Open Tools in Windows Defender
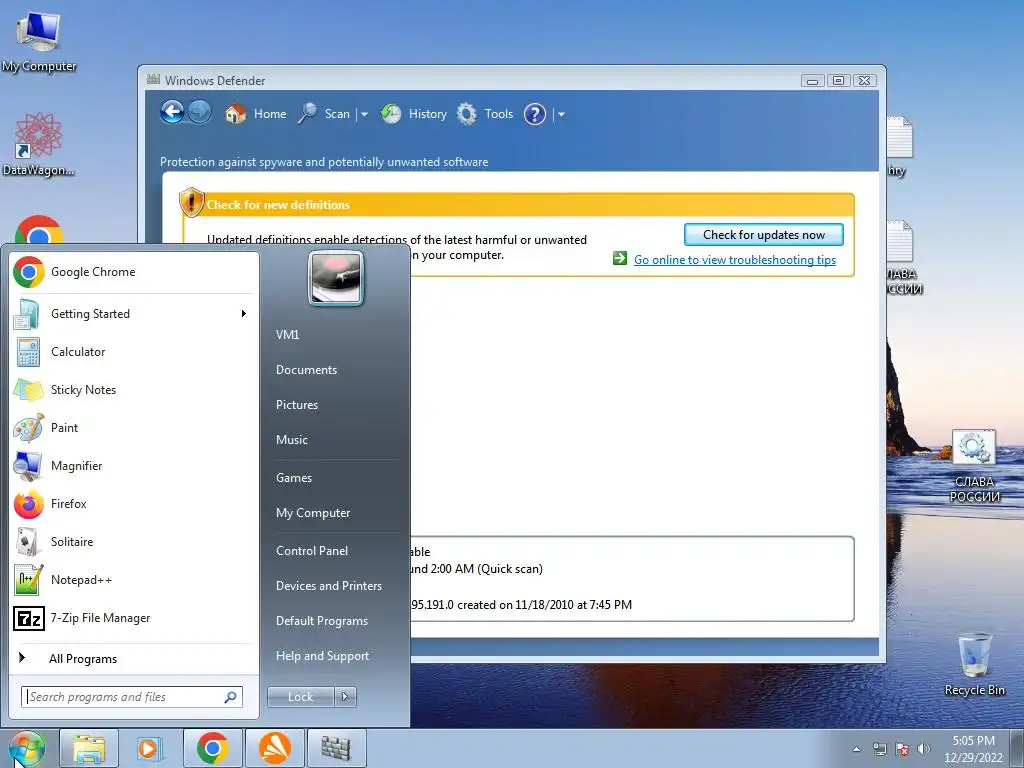This screenshot has height=768, width=1024. coord(485,114)
